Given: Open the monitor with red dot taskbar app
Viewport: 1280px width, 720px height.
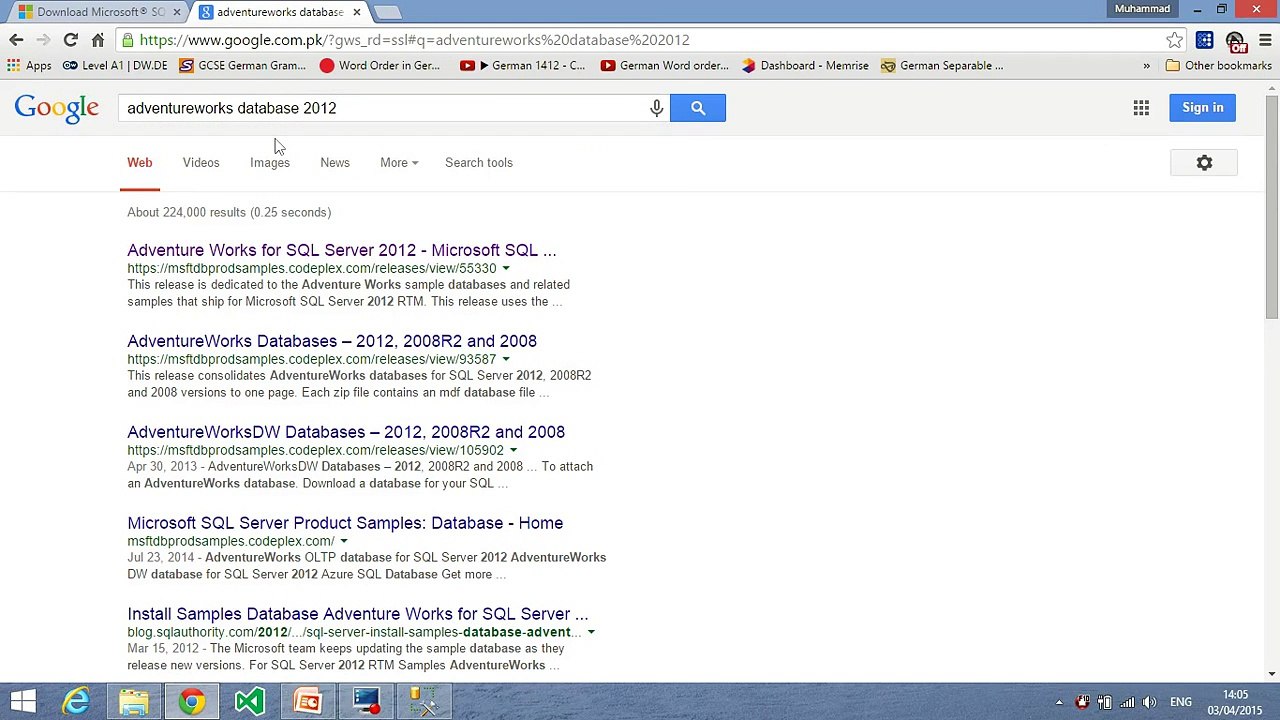Looking at the screenshot, I should click(366, 701).
